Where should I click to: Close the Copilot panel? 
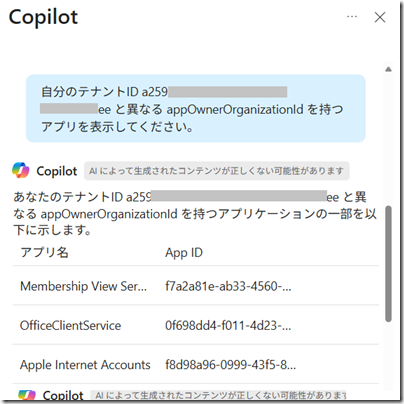[x=380, y=17]
